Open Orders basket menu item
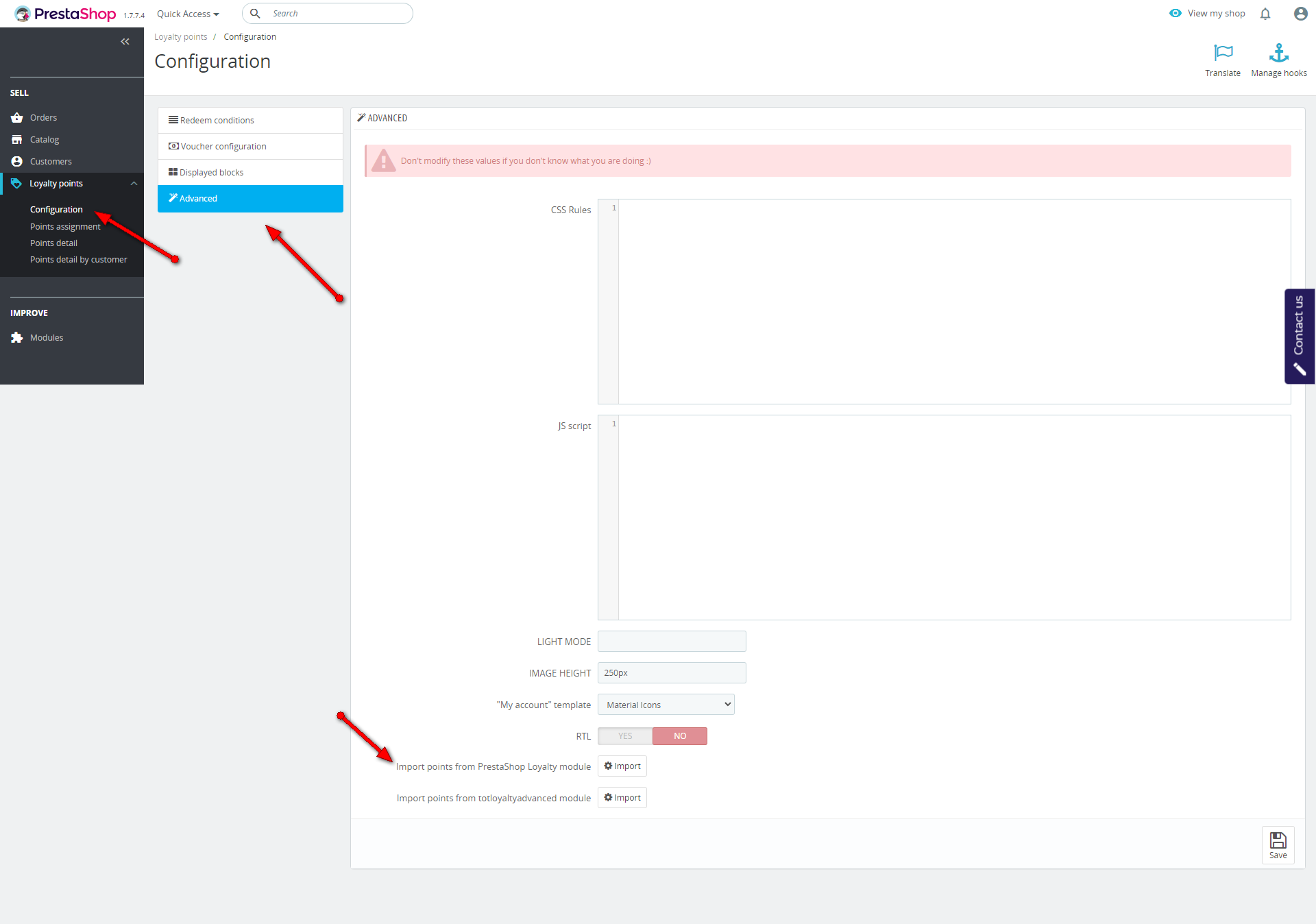Screen dimensions: 1316x924 43,118
